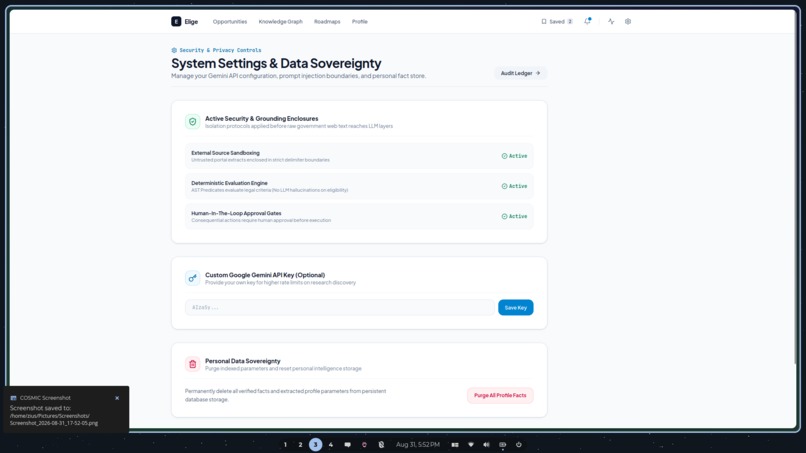Click the green shield icon for Security Enclosures
The height and width of the screenshot is (453, 806).
pyautogui.click(x=192, y=122)
